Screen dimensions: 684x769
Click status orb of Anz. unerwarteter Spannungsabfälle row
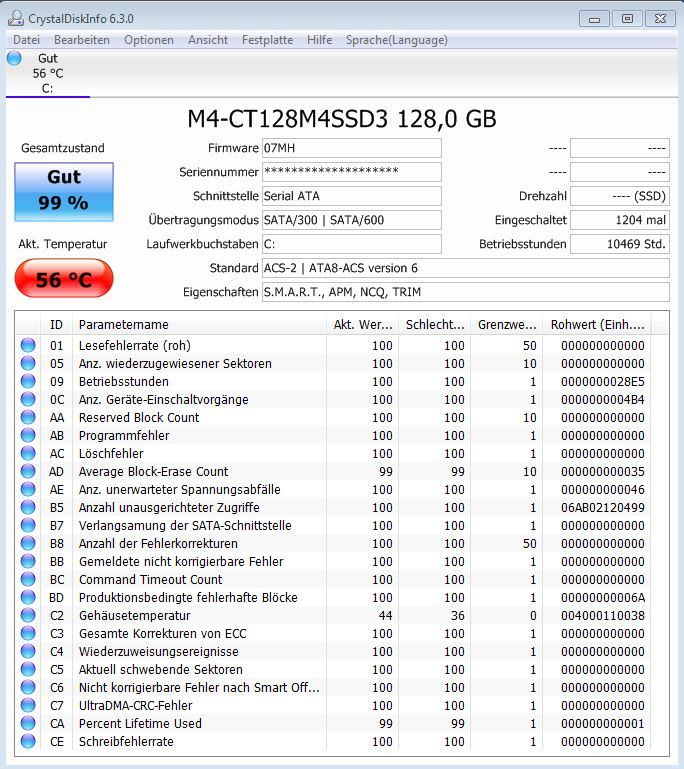click(28, 489)
